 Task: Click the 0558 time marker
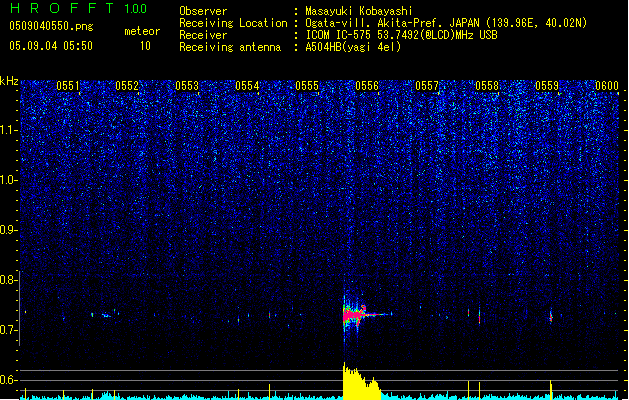click(x=487, y=86)
